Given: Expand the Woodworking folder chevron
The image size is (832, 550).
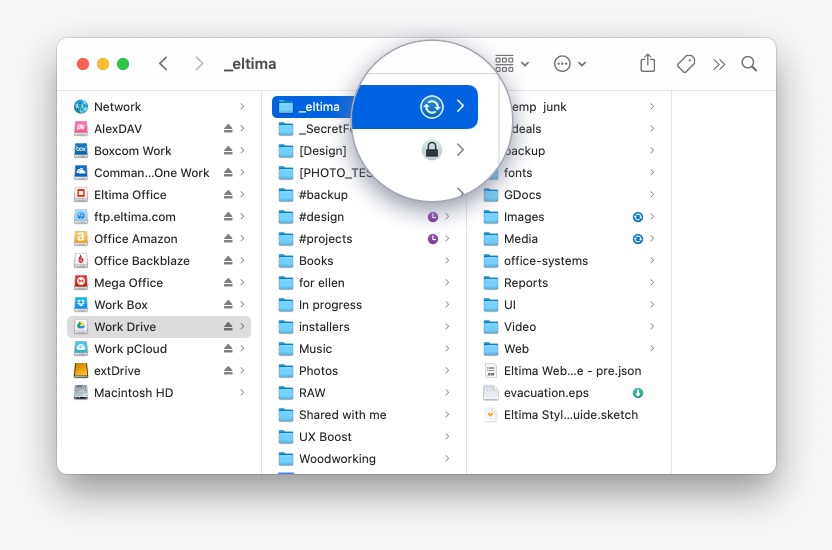Looking at the screenshot, I should tap(447, 458).
